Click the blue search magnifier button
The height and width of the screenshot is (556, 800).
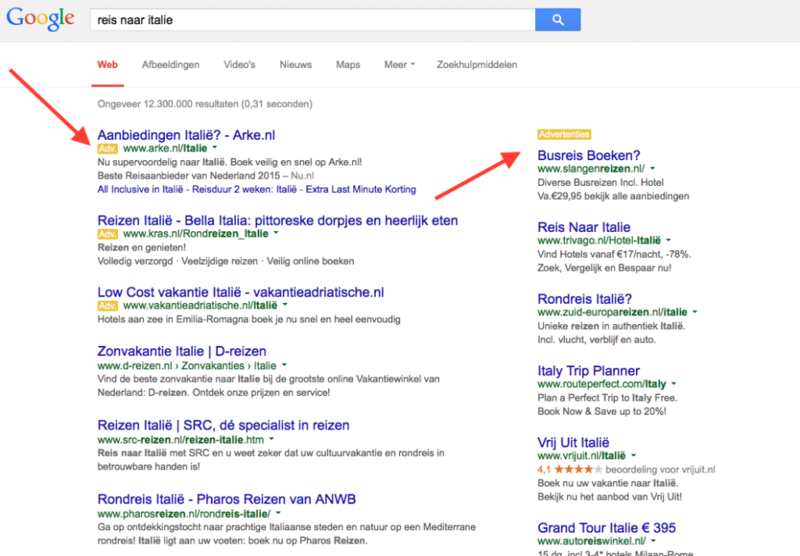point(558,20)
